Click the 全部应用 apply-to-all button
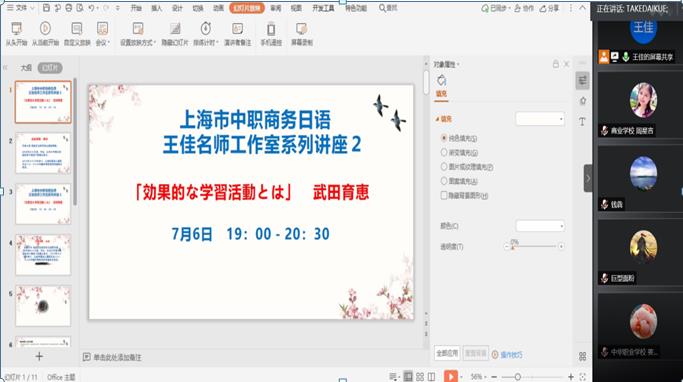Screen dimensions: 683x382 click(x=447, y=353)
